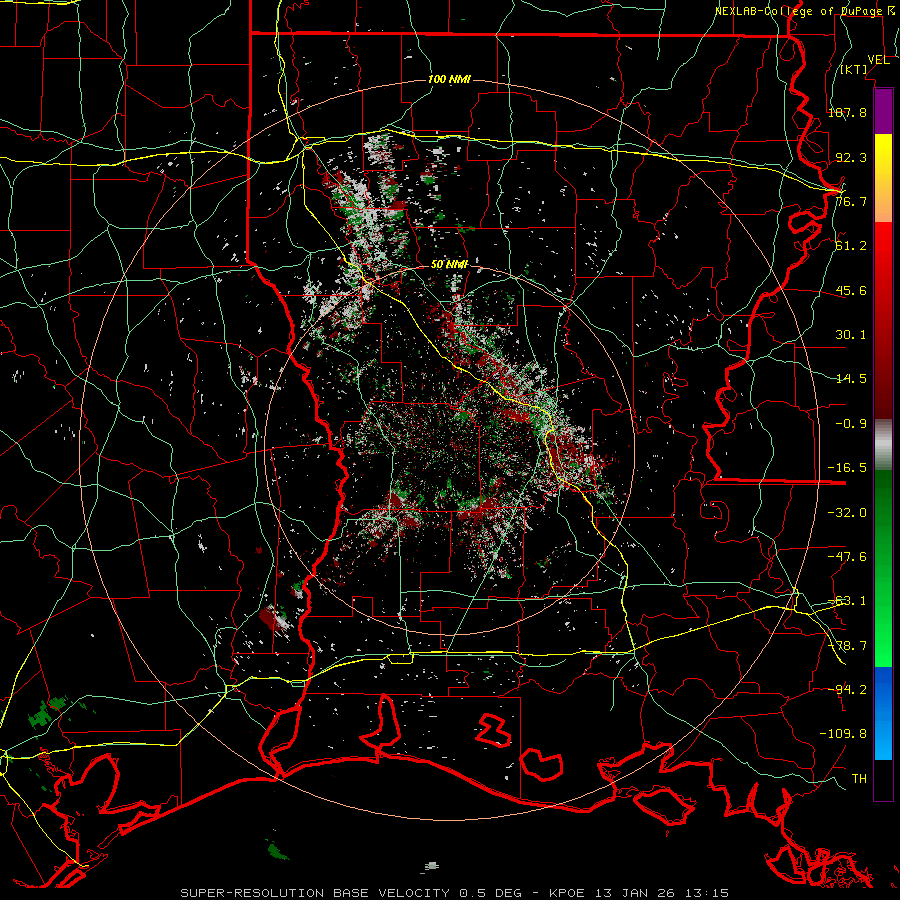Click the 14.5 velocity scale value
This screenshot has height=900, width=900.
851,379
